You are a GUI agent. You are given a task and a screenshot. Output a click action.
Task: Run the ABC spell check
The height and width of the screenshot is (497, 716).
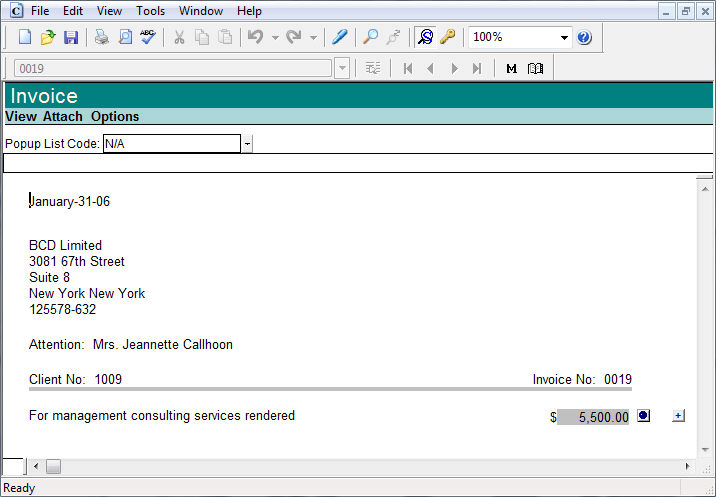coord(147,37)
